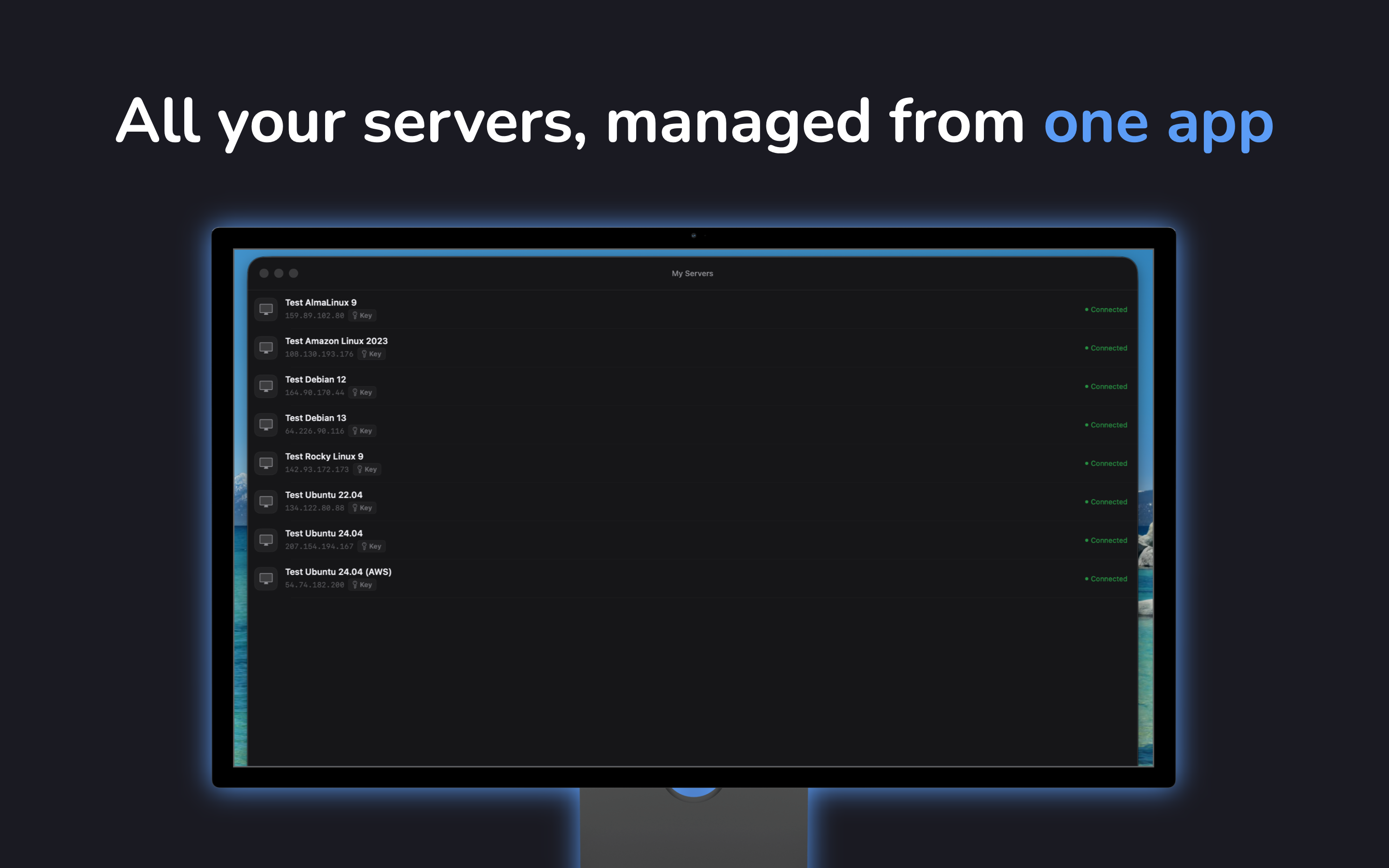Open the Key badge for Test Amazon Linux 2023

[x=371, y=353]
